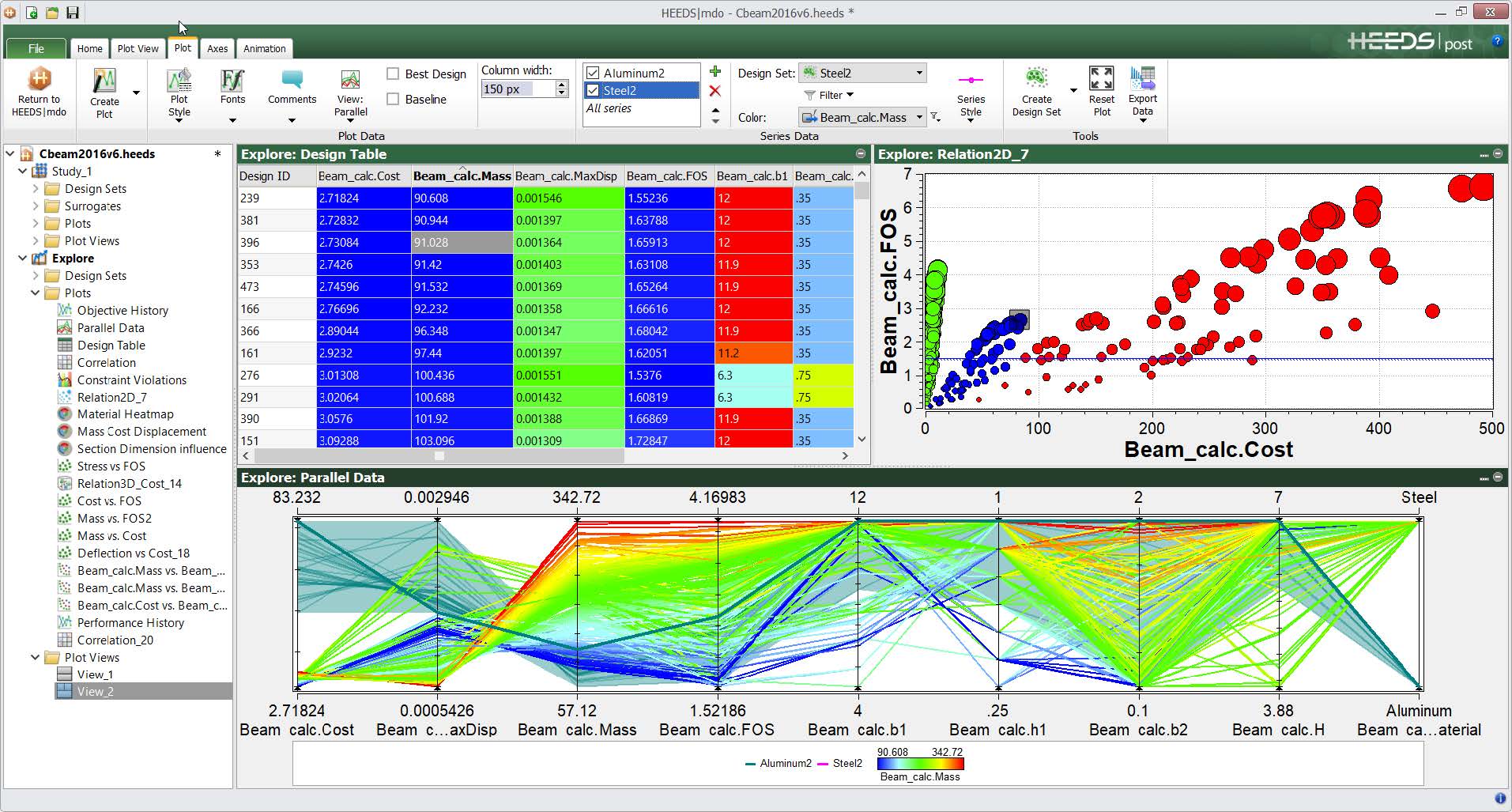
Task: Open Relation2D_7 panel options ellipsis
Action: pyautogui.click(x=1484, y=155)
